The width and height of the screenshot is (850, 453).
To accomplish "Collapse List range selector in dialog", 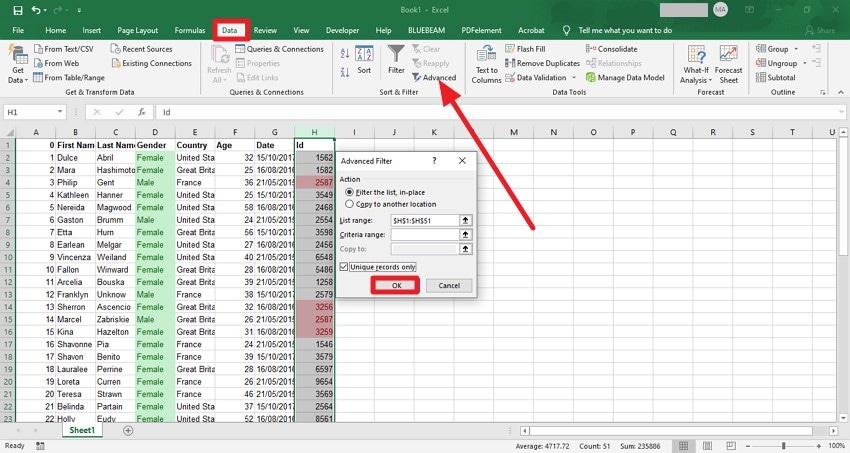I will point(465,221).
